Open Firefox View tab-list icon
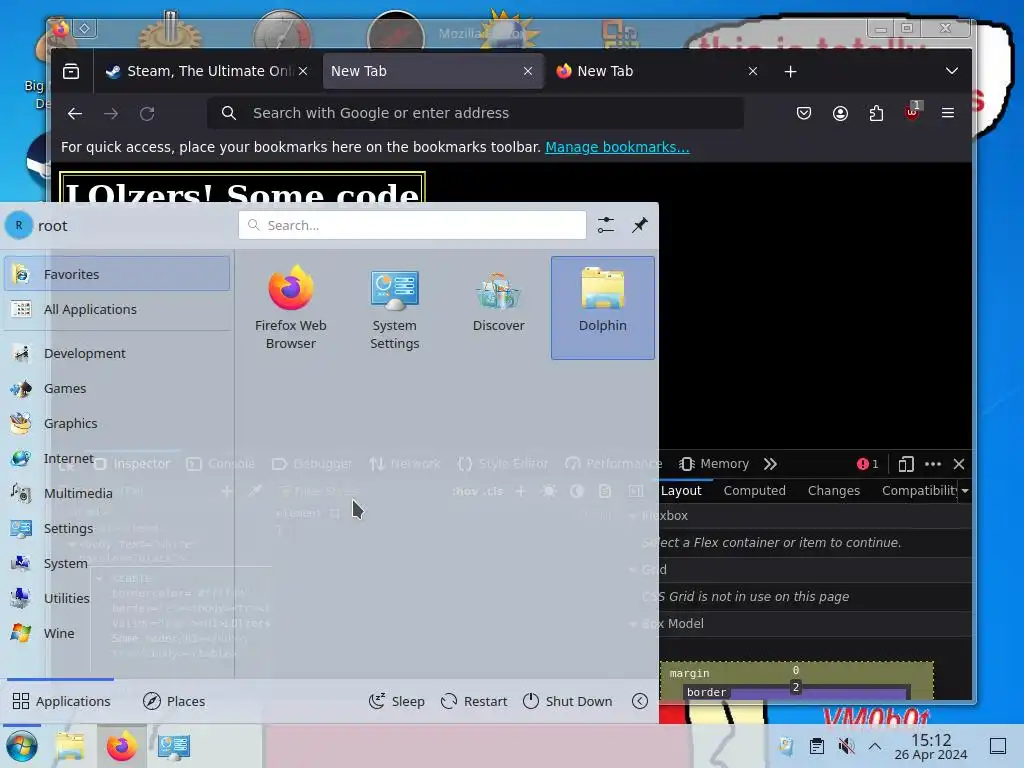 [71, 71]
